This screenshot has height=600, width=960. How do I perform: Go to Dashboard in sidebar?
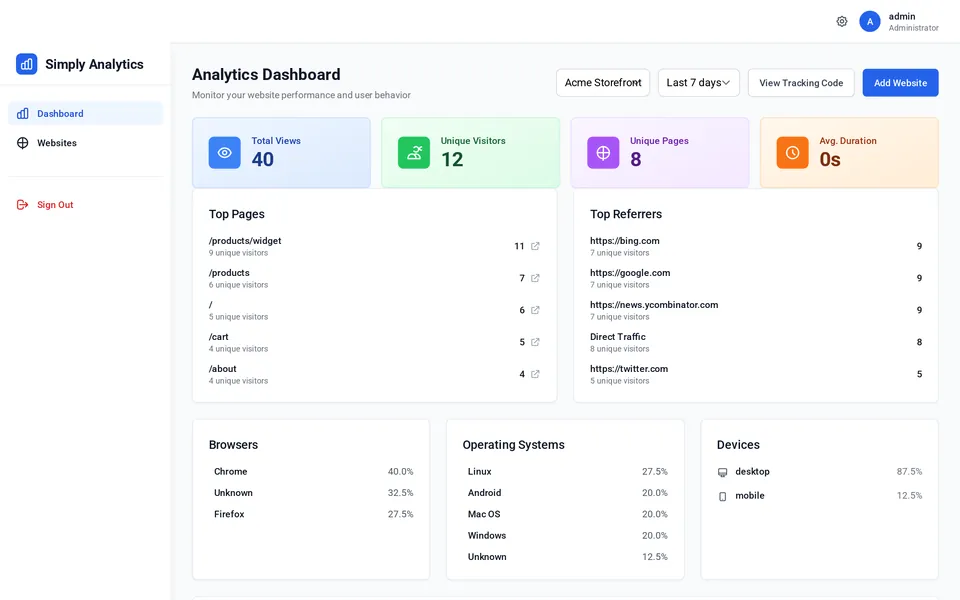click(x=86, y=113)
